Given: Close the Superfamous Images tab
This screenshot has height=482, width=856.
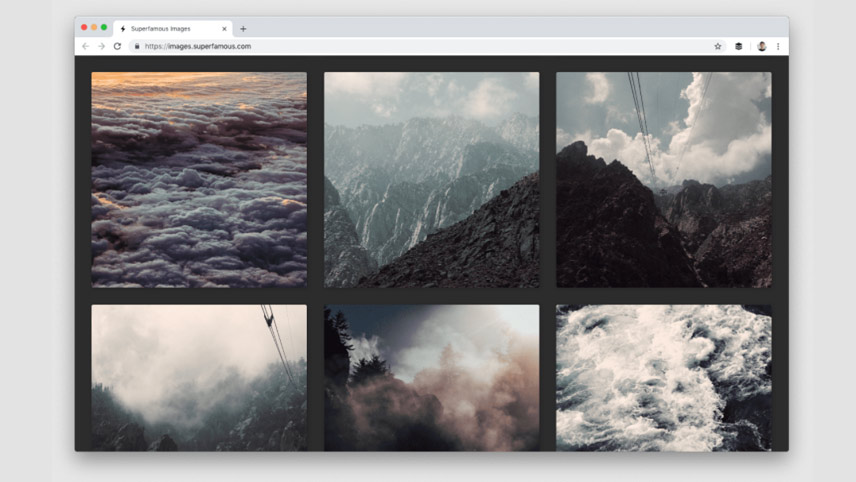Looking at the screenshot, I should click(x=224, y=29).
